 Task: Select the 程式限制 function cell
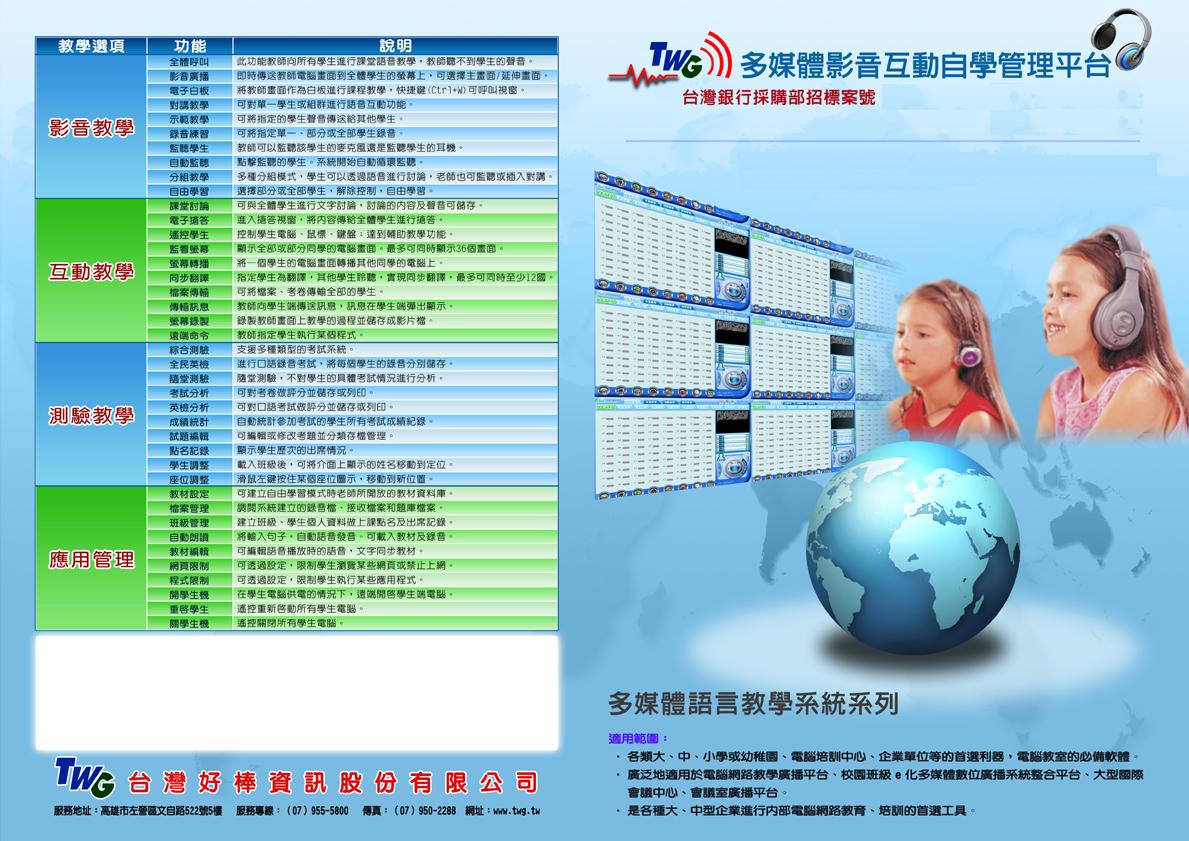tap(189, 580)
